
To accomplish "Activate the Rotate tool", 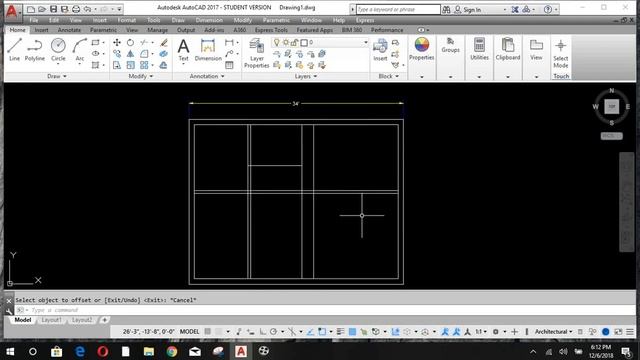I will pos(130,42).
